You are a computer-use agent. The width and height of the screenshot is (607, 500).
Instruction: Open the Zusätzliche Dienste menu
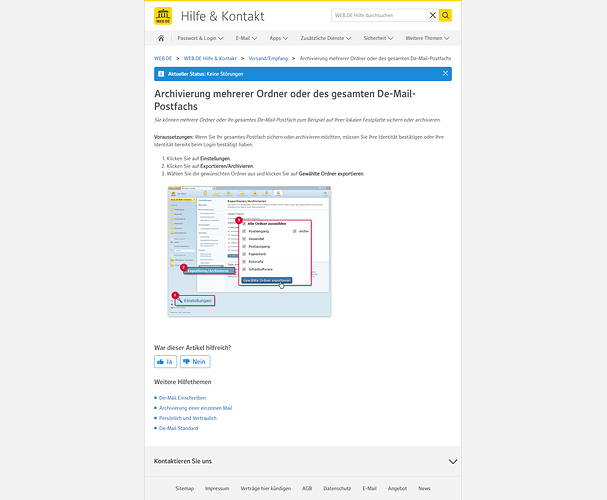click(x=326, y=38)
